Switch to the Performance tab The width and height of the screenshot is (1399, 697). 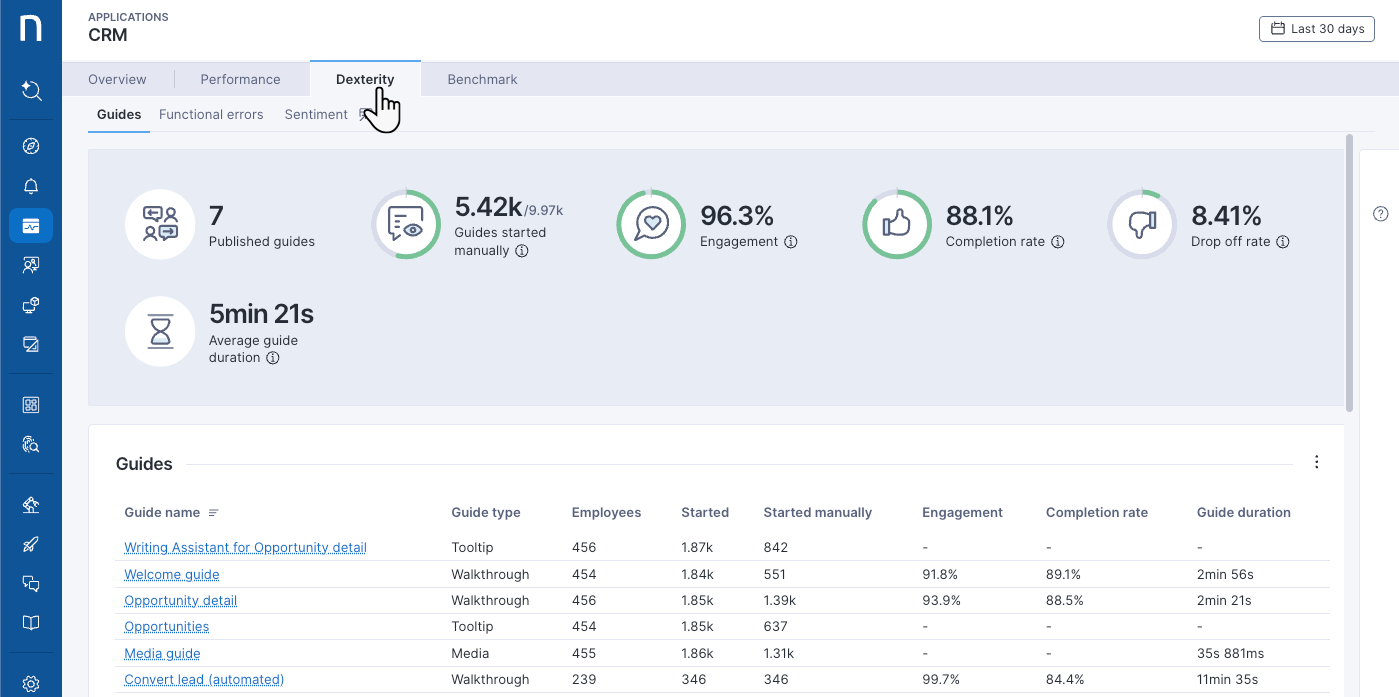tap(240, 79)
